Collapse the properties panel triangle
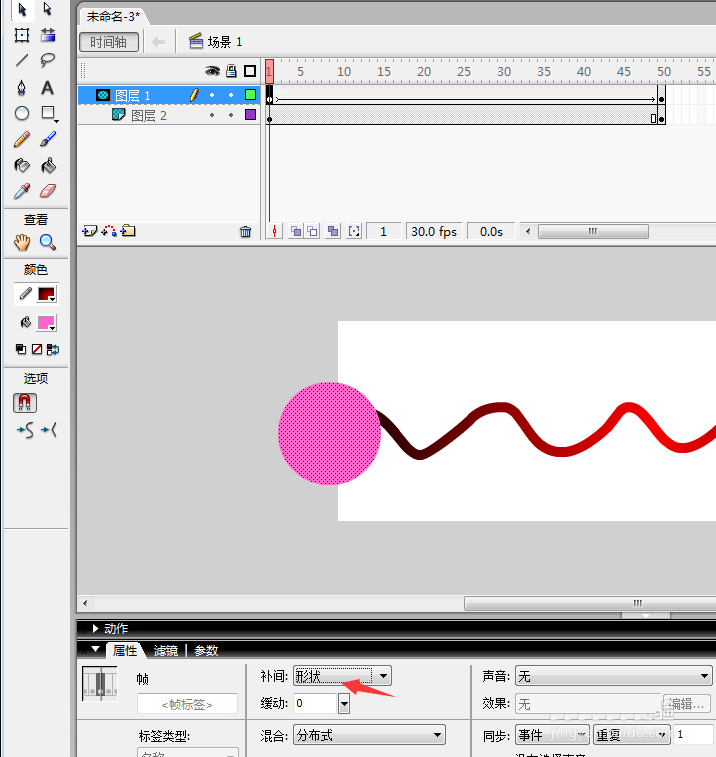This screenshot has width=716, height=757. coord(96,649)
